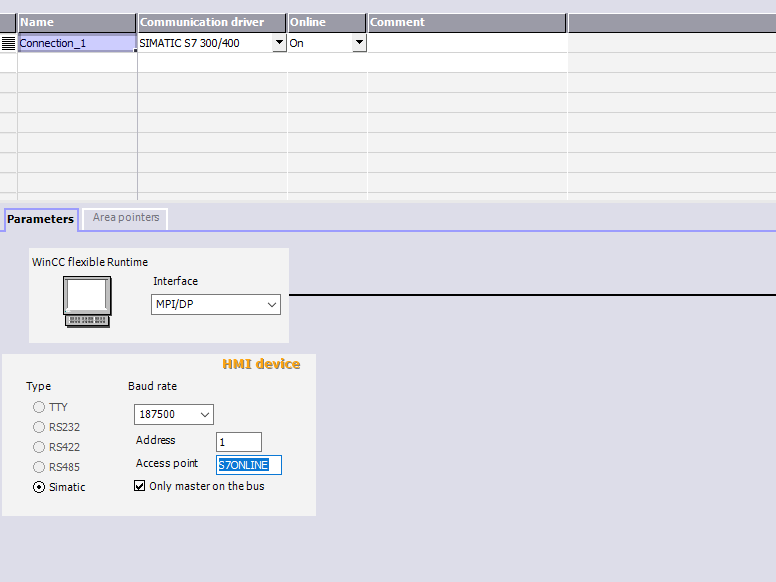Switch to the Parameters tab
This screenshot has height=582, width=776.
pos(41,219)
